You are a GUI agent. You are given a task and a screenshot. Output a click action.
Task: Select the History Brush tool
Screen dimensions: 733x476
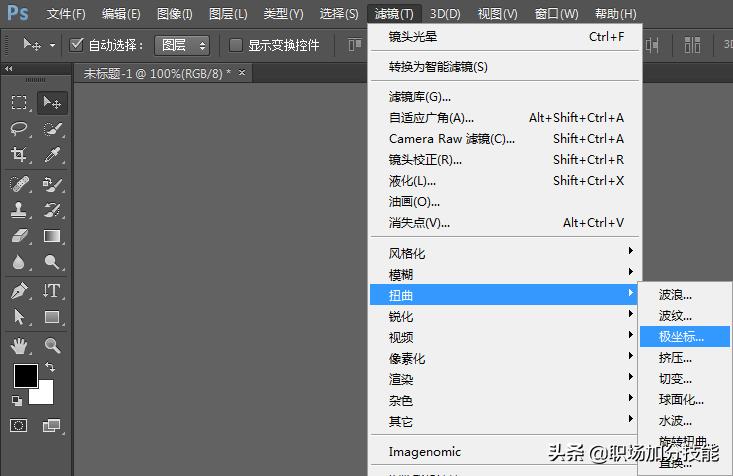[x=52, y=210]
